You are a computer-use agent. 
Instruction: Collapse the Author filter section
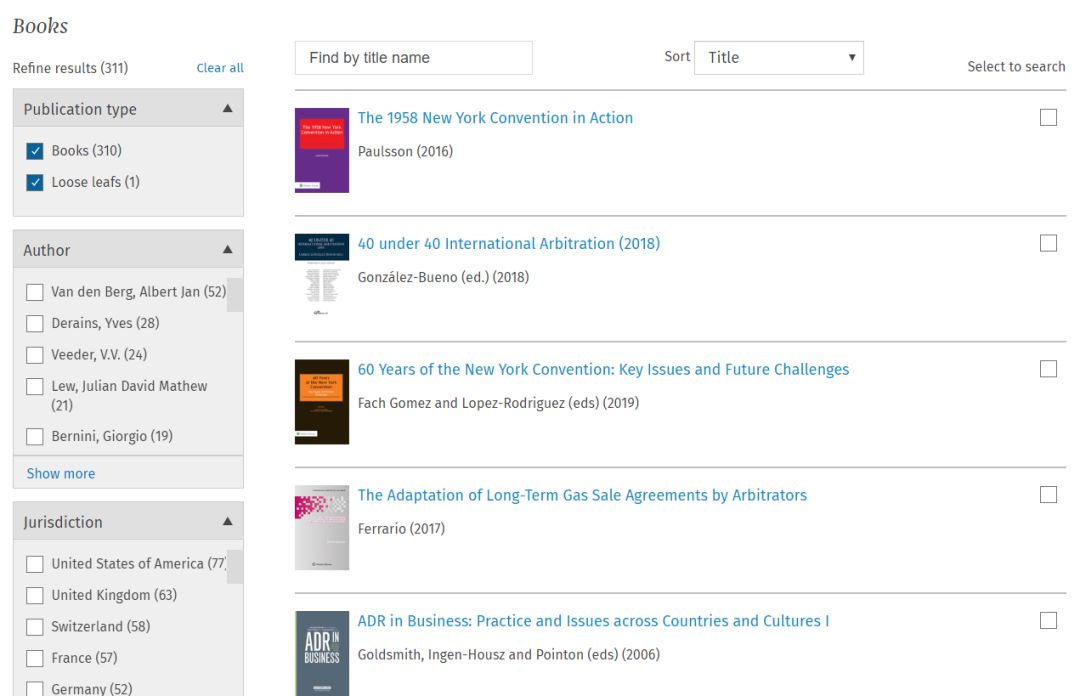[x=227, y=250]
